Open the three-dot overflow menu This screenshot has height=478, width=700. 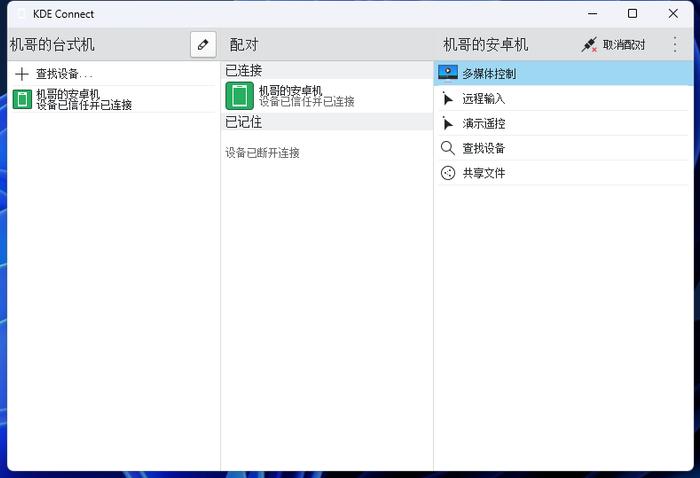point(675,45)
